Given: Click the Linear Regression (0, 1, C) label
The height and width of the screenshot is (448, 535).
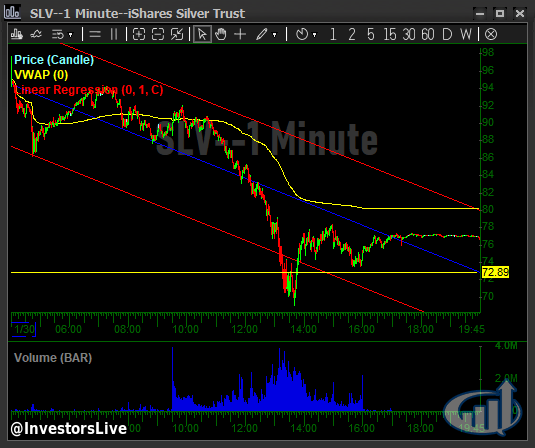Looking at the screenshot, I should (89, 90).
